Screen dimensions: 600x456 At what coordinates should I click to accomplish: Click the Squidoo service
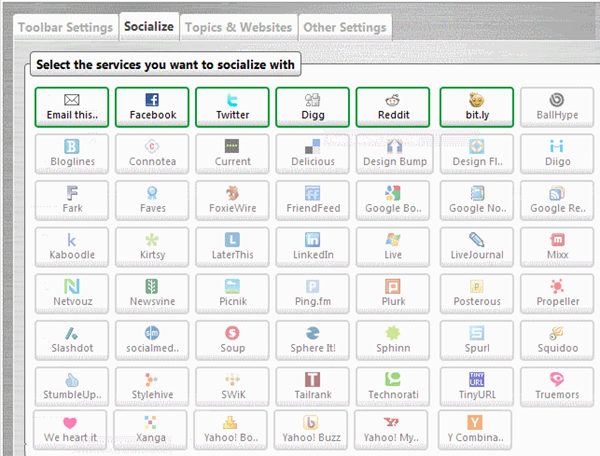[557, 340]
